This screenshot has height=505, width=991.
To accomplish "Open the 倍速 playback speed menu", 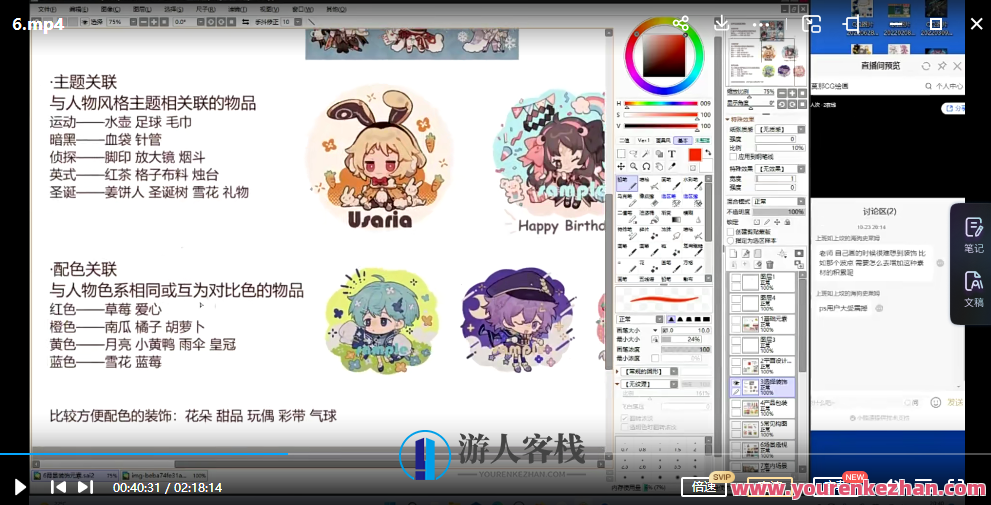I will coord(705,487).
